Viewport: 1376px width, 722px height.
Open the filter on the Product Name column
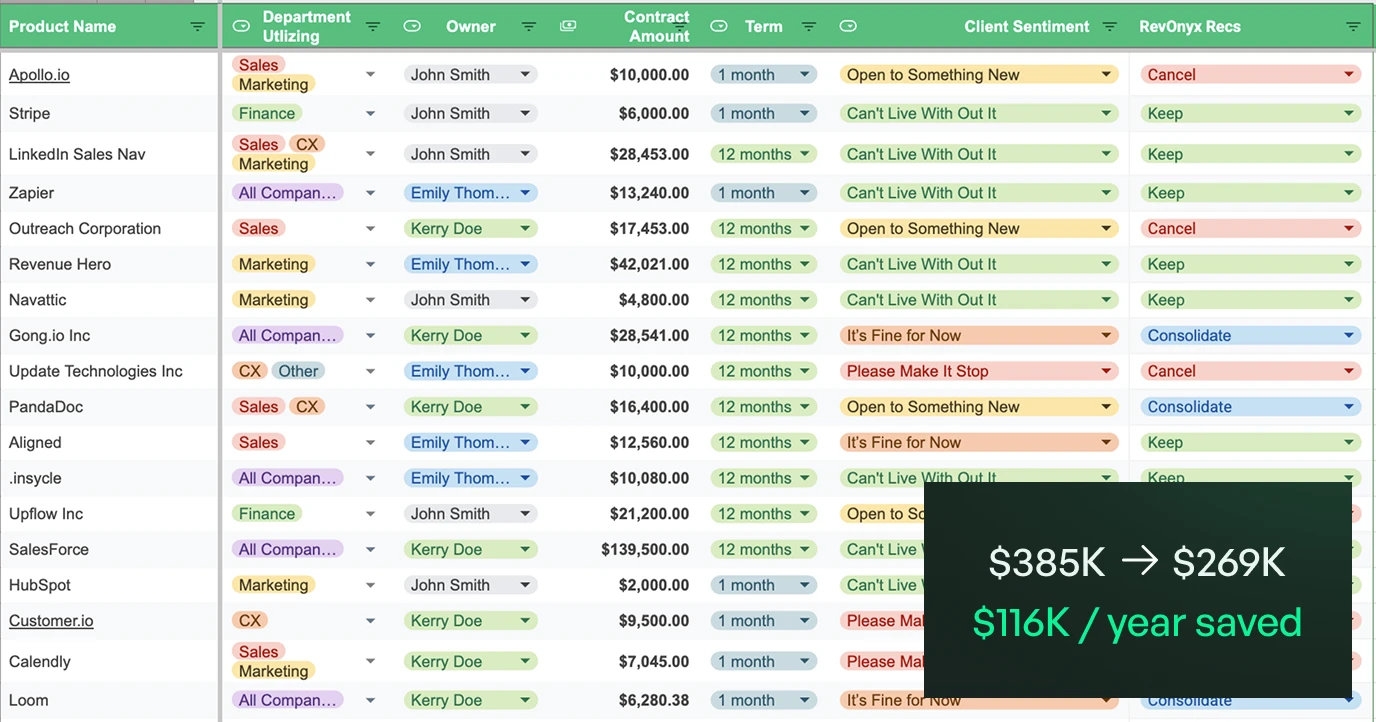198,26
